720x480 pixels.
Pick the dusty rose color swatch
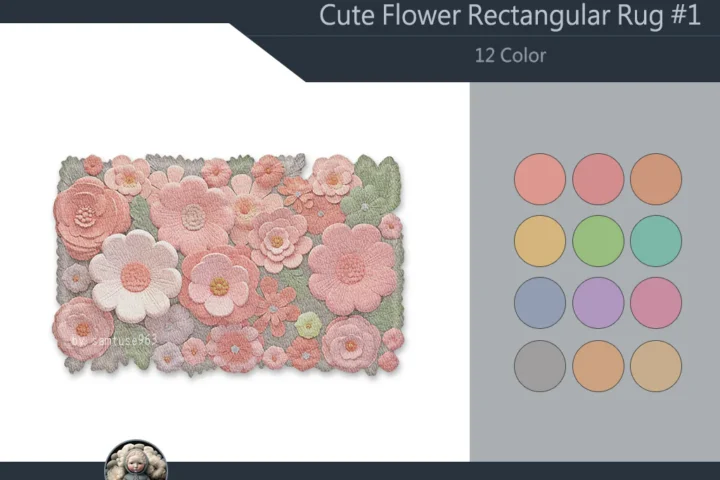click(598, 179)
